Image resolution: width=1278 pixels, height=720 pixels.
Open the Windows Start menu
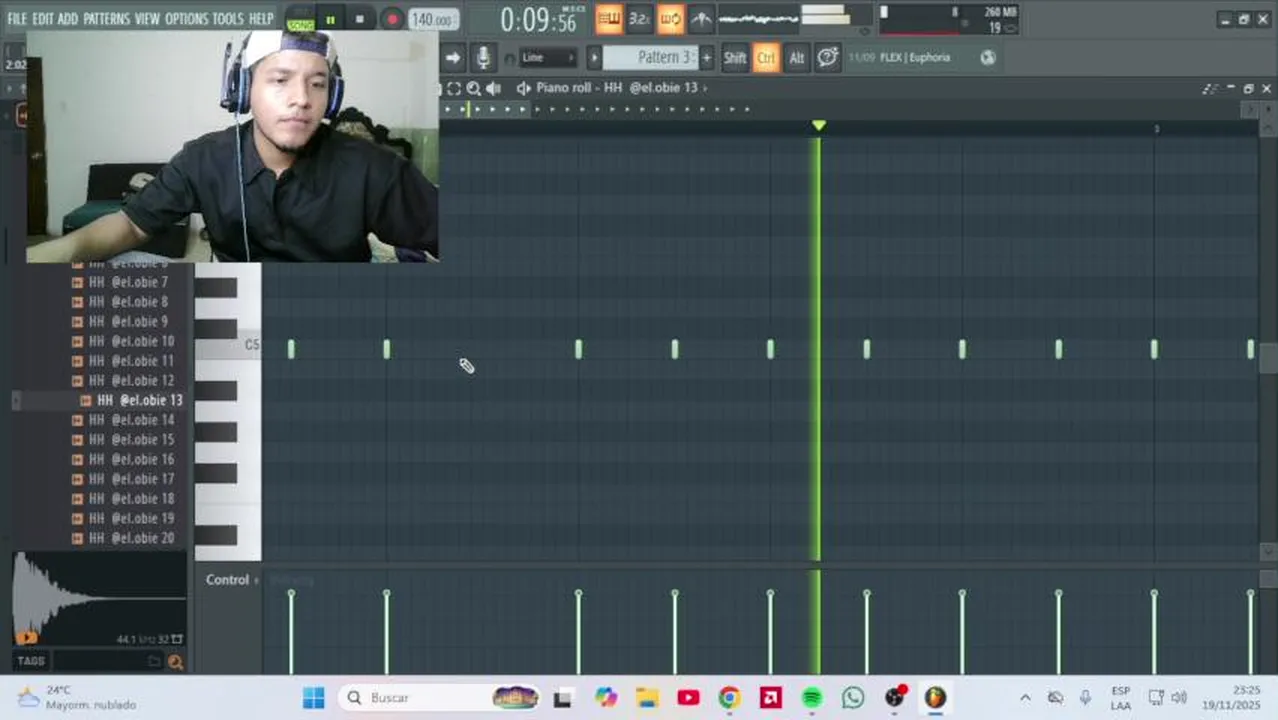click(313, 697)
